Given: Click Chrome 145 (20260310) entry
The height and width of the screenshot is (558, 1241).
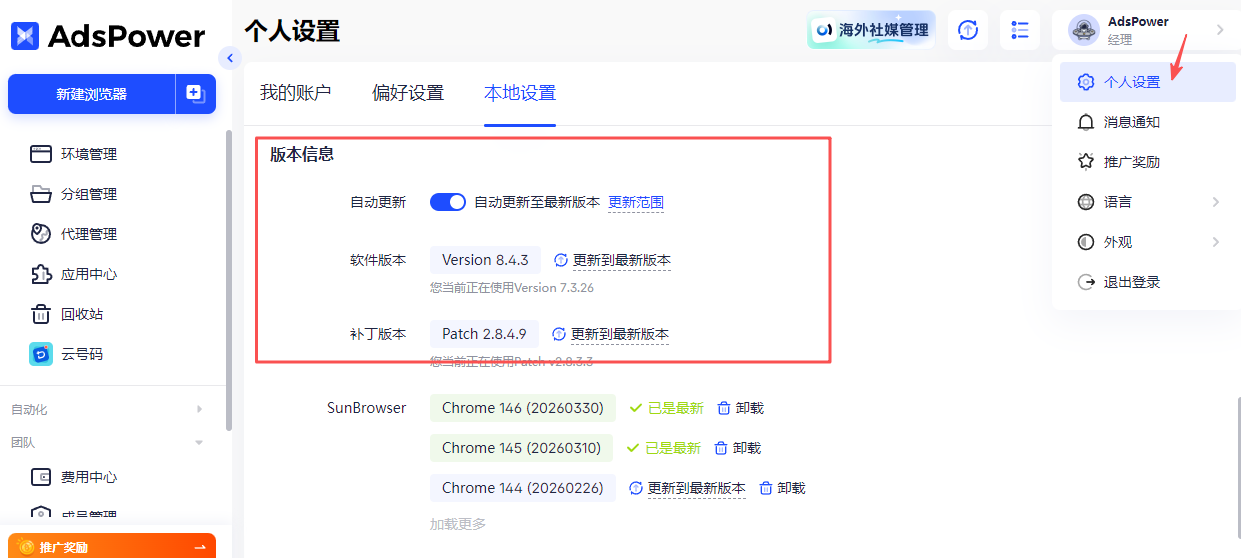Looking at the screenshot, I should [521, 448].
